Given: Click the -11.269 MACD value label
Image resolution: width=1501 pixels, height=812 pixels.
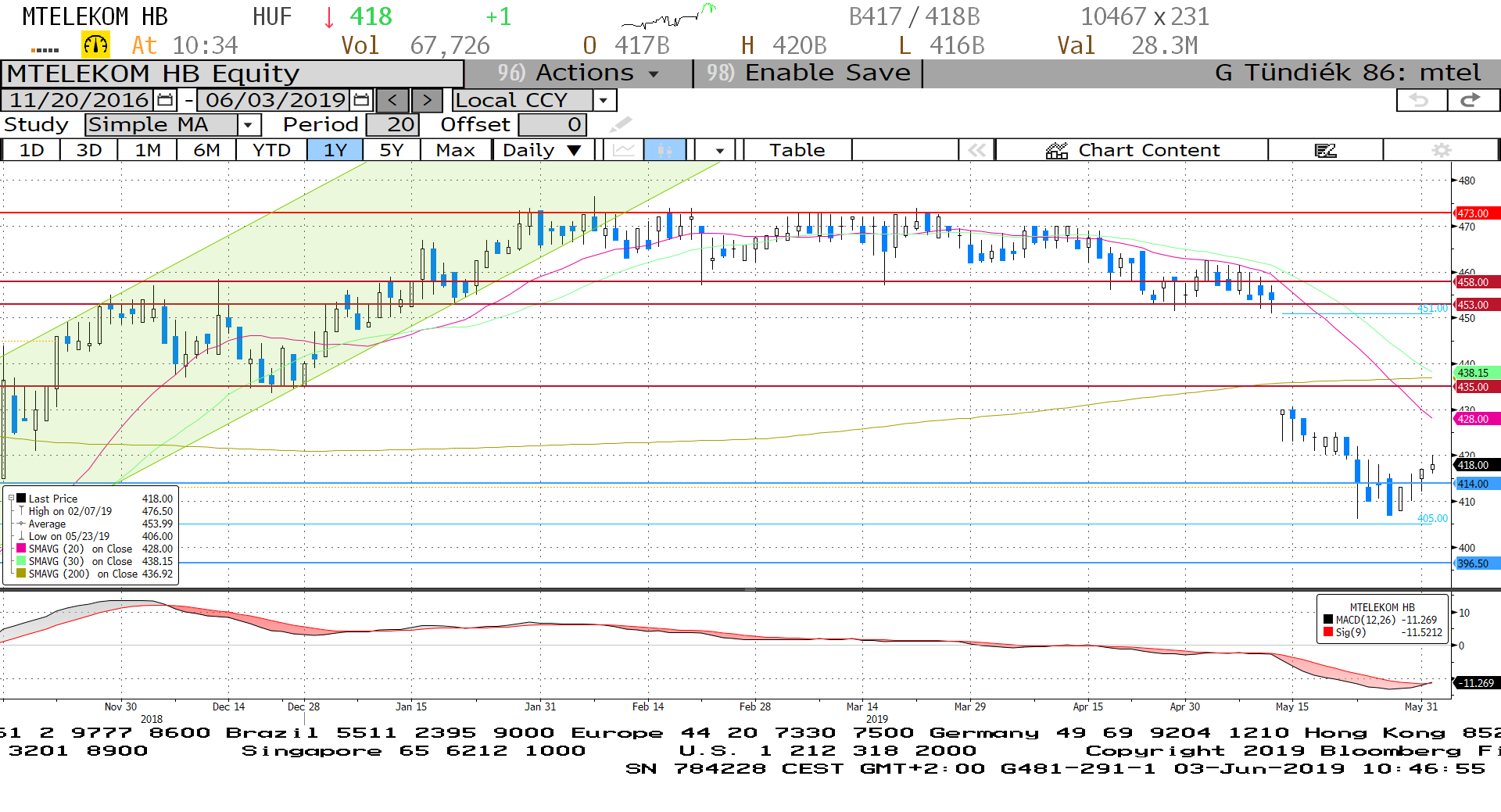Looking at the screenshot, I should click(1477, 683).
